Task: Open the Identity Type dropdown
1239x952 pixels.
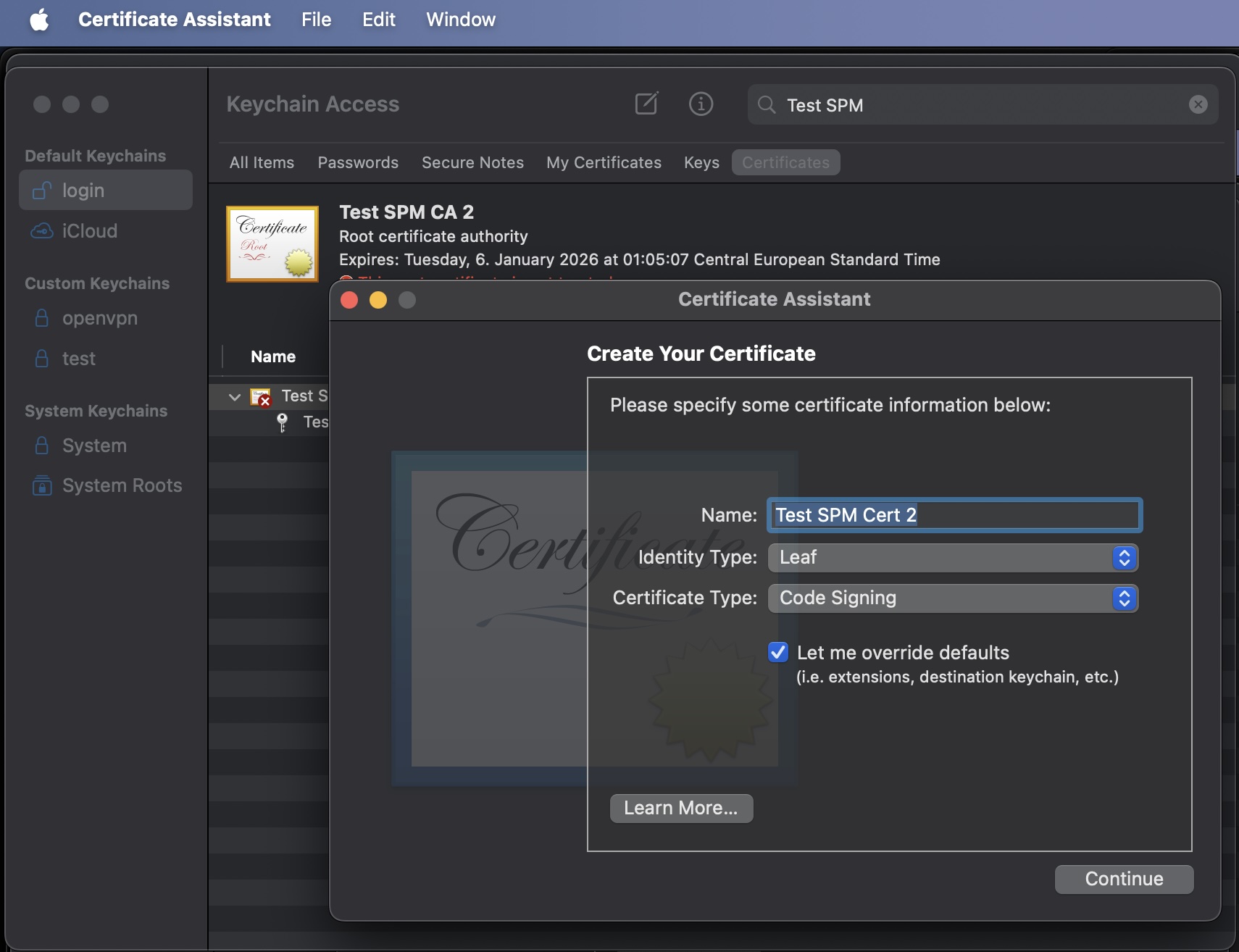Action: [x=953, y=558]
